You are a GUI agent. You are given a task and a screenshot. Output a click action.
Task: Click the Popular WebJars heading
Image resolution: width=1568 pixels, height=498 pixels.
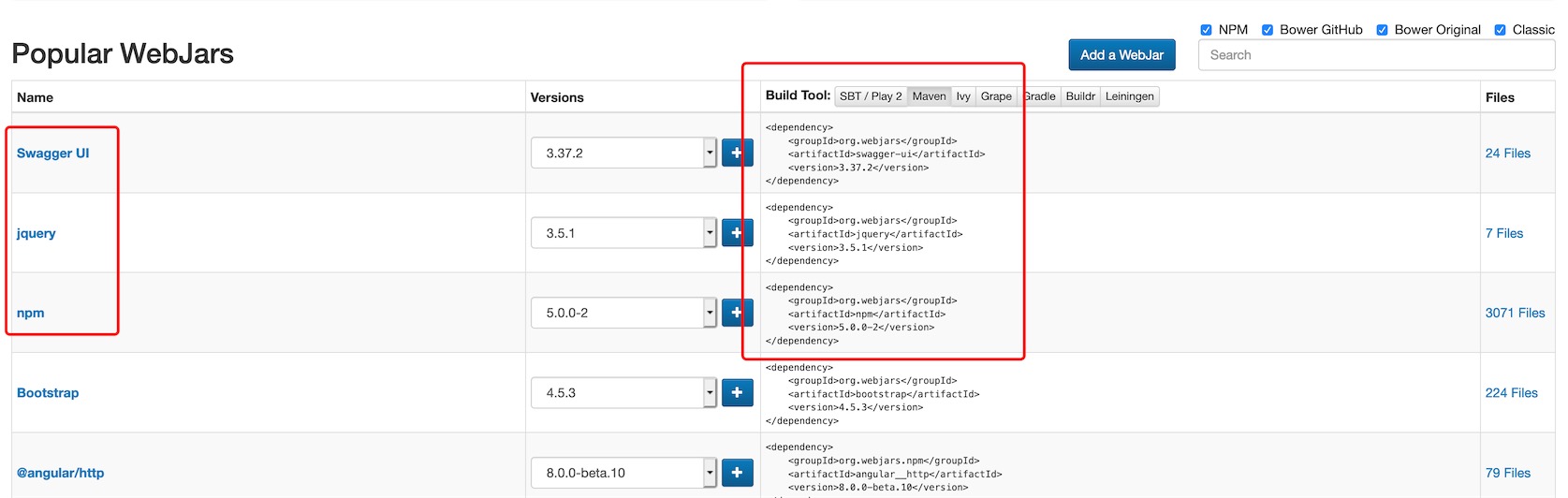[123, 53]
